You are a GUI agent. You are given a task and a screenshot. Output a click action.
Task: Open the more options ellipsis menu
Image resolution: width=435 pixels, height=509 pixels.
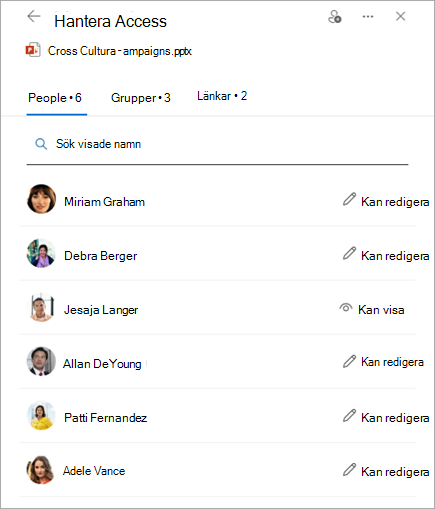(368, 16)
